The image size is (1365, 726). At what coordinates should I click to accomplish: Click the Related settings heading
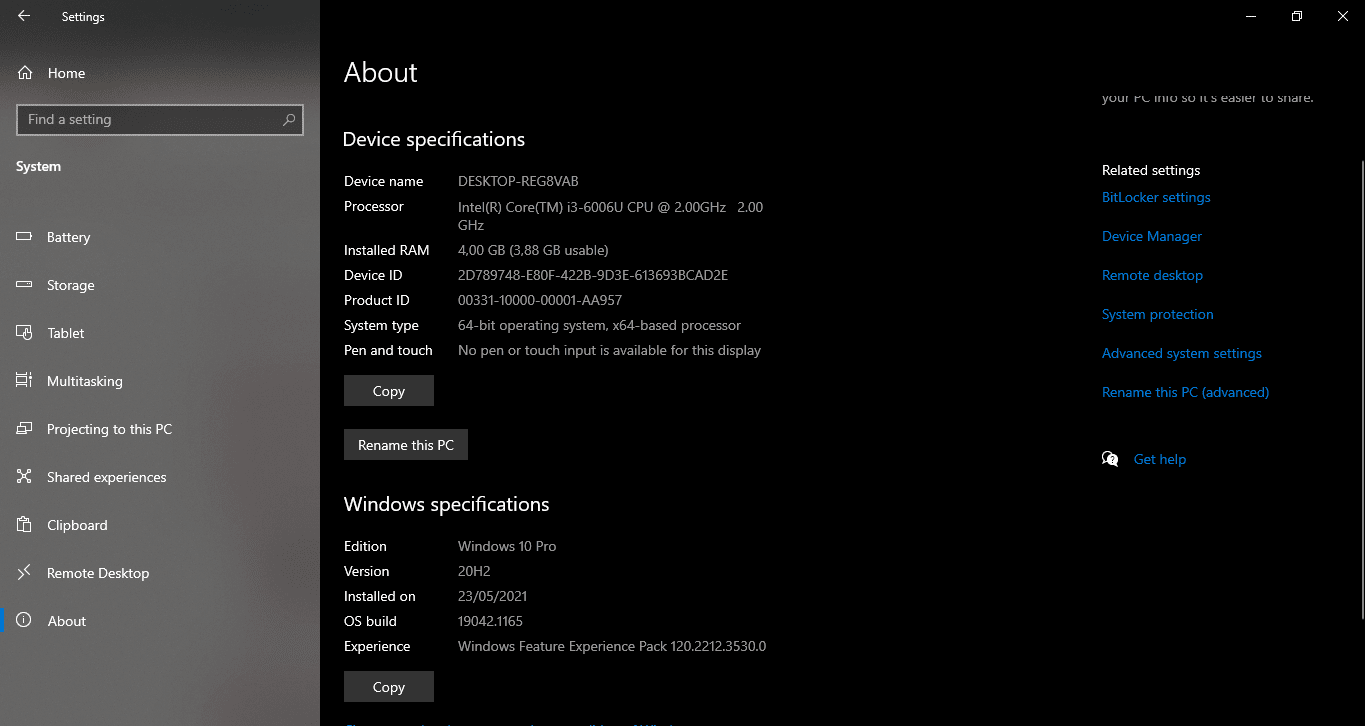(1151, 170)
